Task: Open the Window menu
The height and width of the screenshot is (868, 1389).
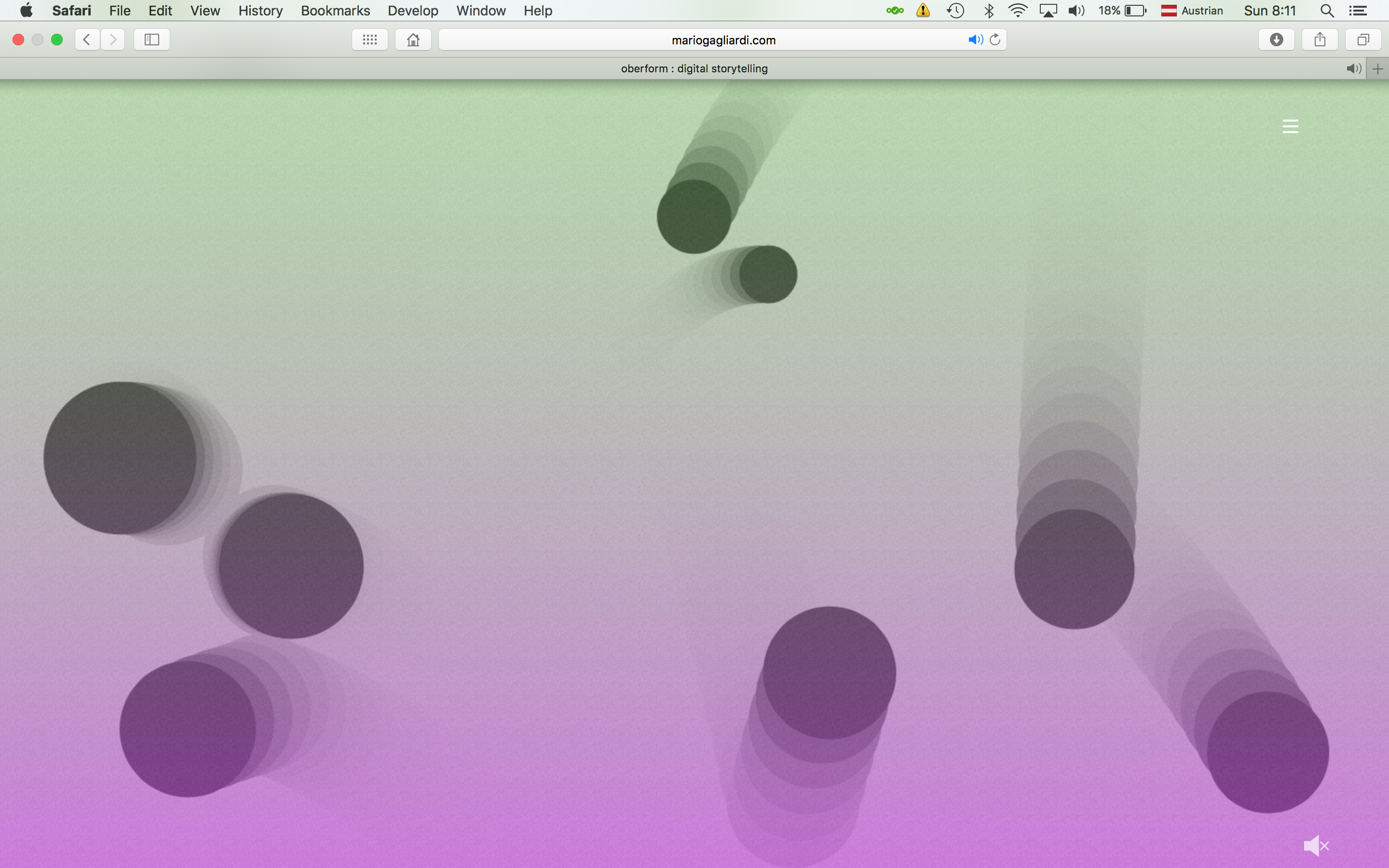Action: (480, 10)
